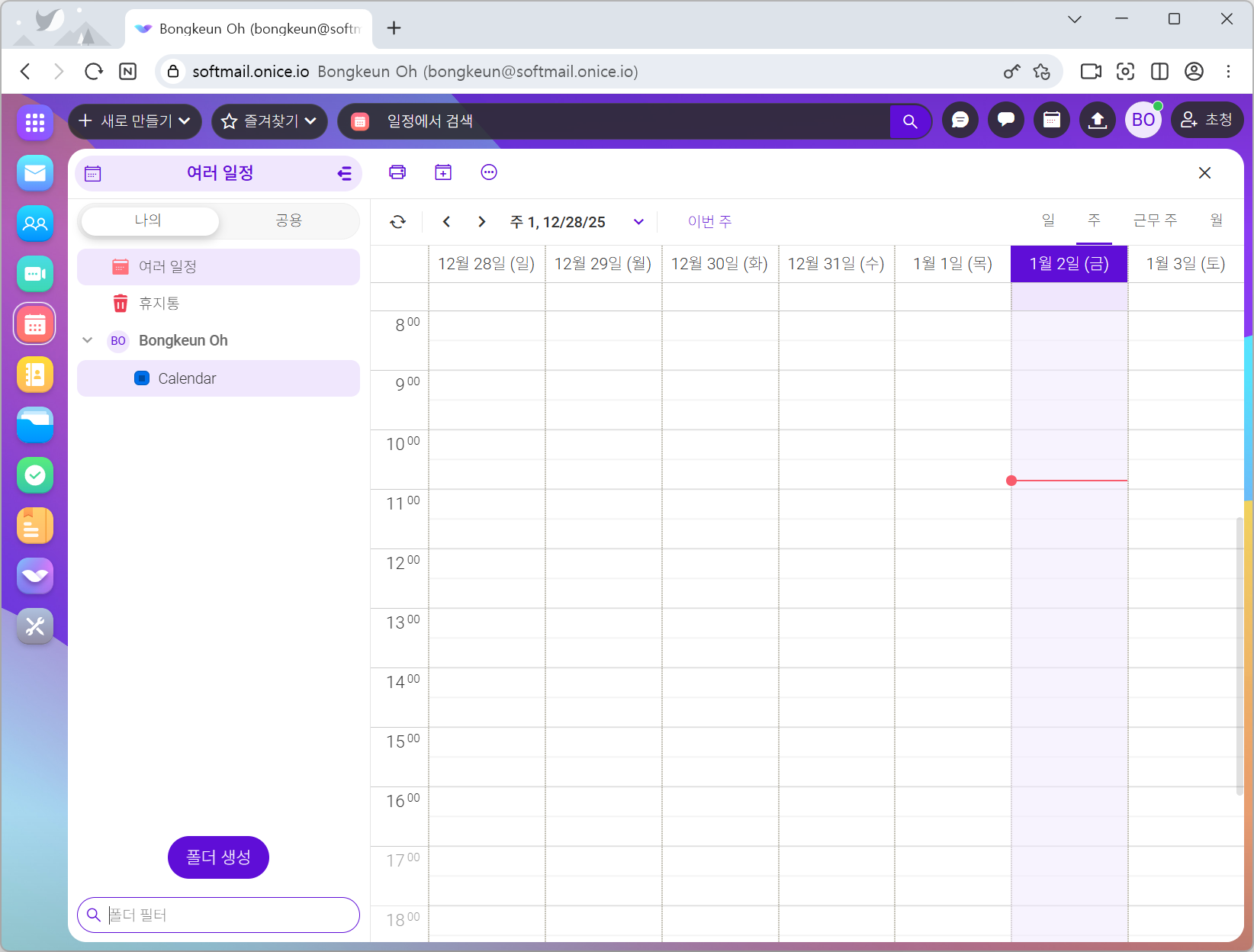Open the Mail app in sidebar
Image resolution: width=1254 pixels, height=952 pixels.
click(x=35, y=173)
